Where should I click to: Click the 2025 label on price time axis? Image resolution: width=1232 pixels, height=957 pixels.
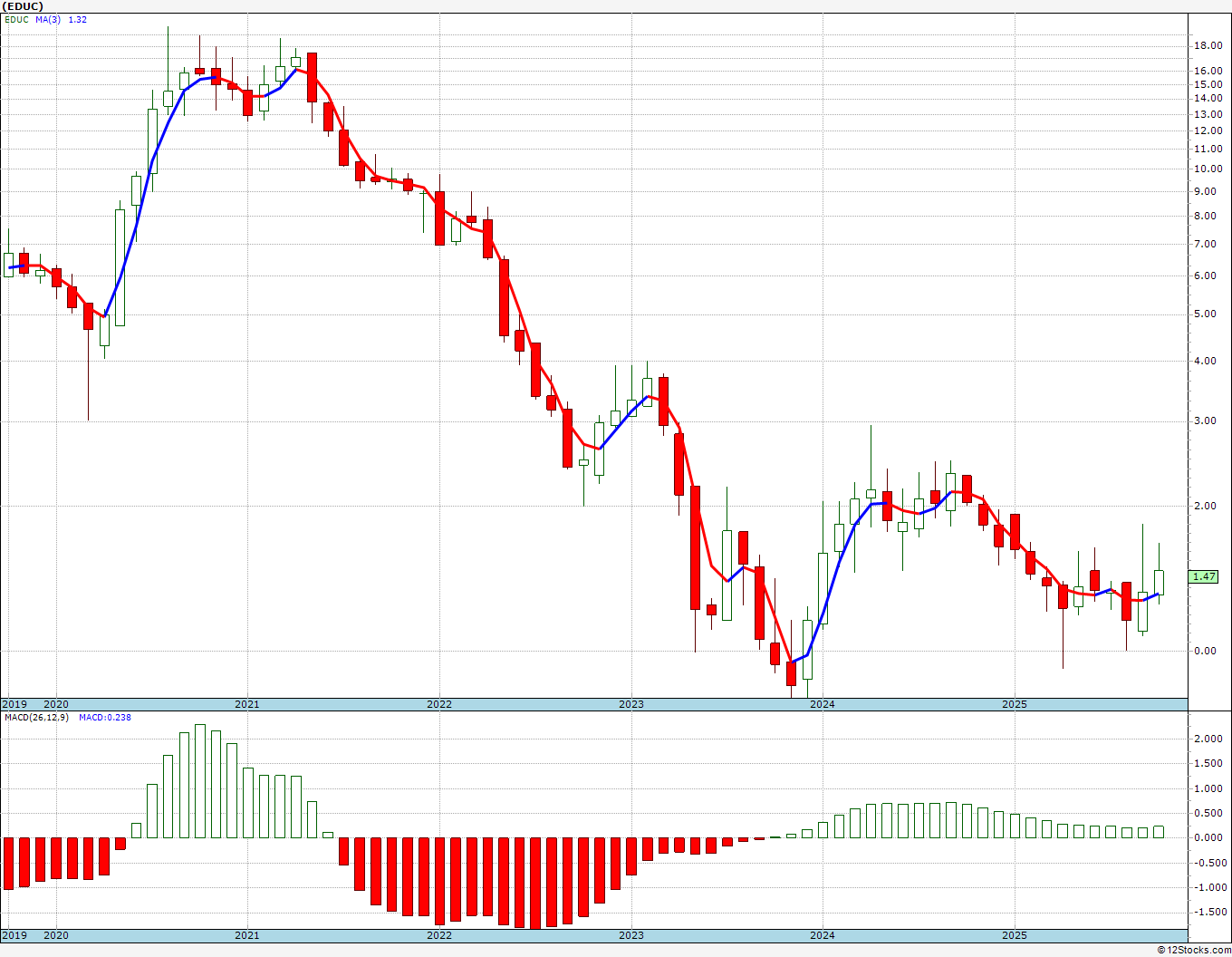coord(1015,704)
